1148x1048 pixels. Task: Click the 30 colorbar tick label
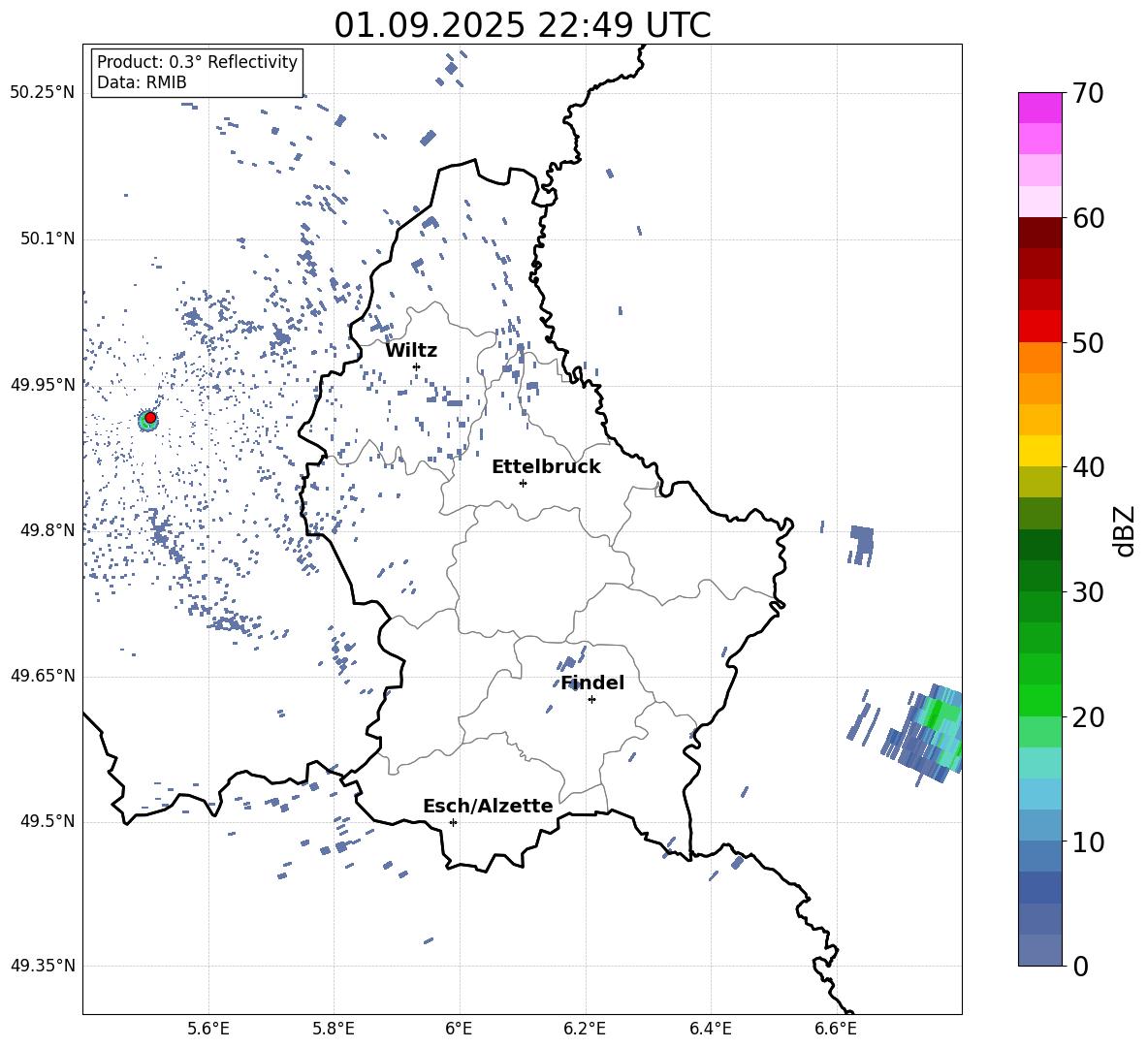1089,592
